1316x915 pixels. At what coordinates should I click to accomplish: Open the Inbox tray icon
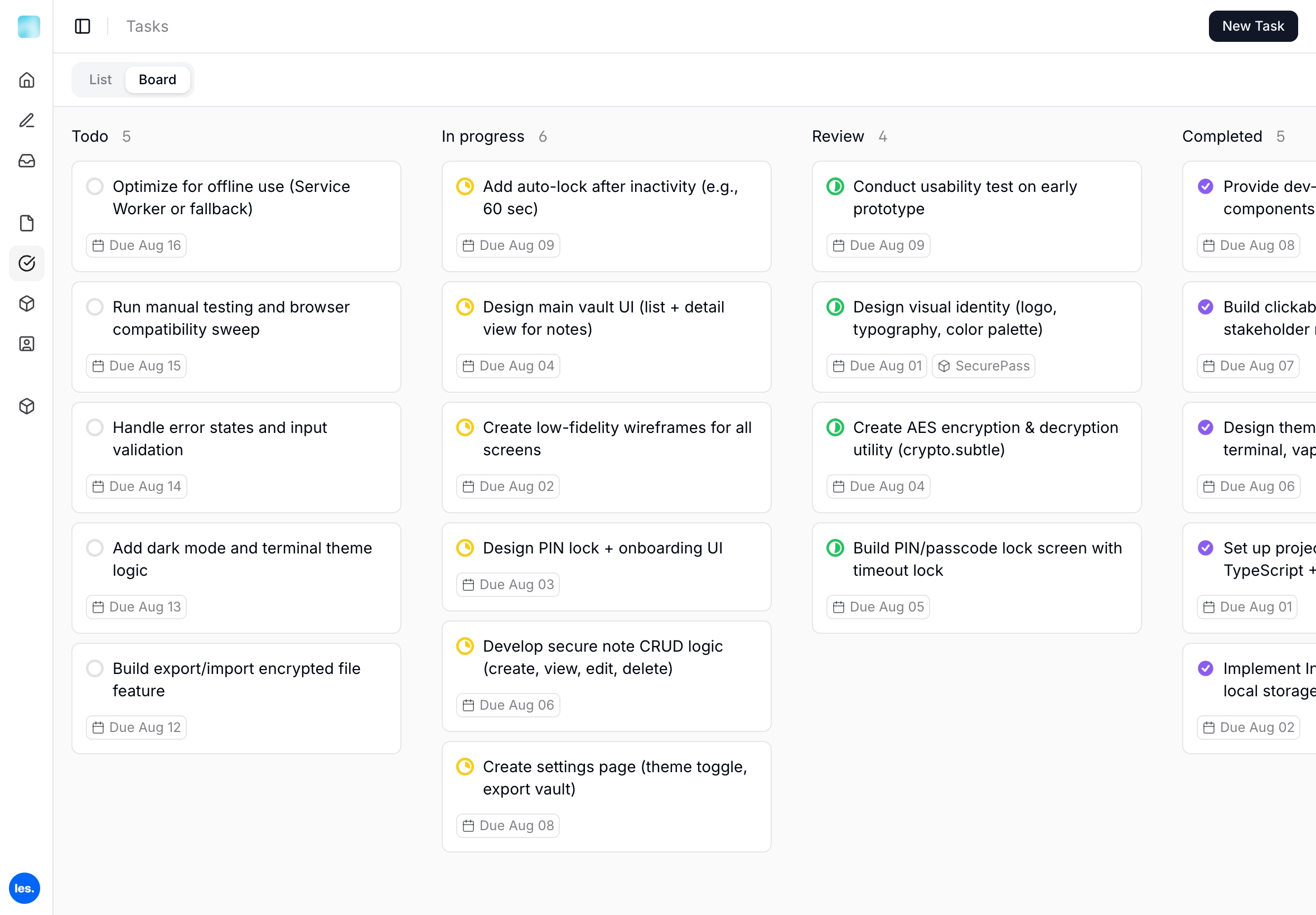click(x=27, y=161)
